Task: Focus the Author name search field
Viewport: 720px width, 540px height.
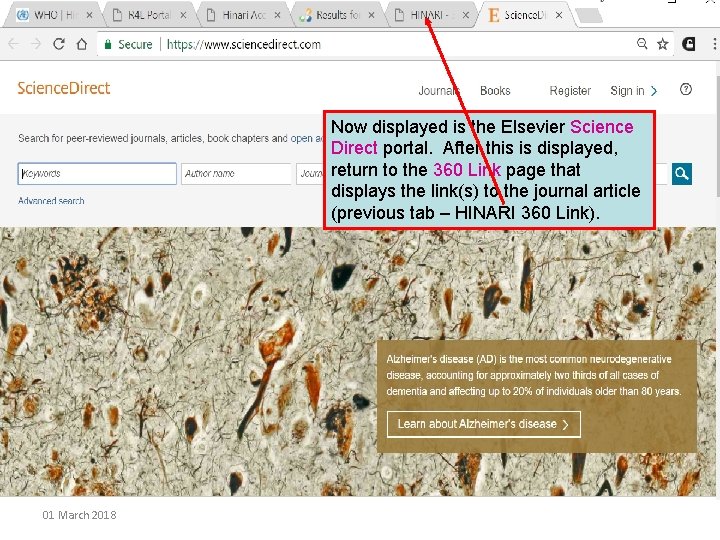Action: [x=236, y=174]
